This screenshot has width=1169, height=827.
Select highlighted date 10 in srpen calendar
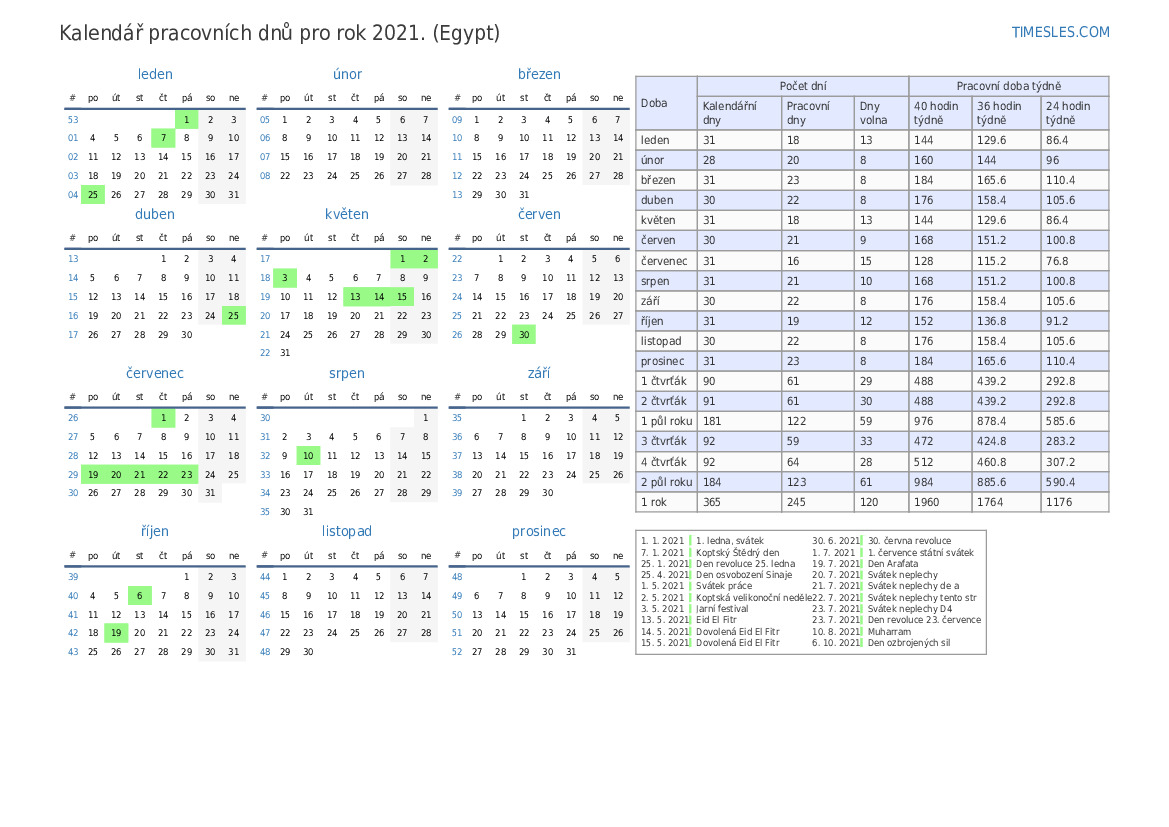pos(308,455)
